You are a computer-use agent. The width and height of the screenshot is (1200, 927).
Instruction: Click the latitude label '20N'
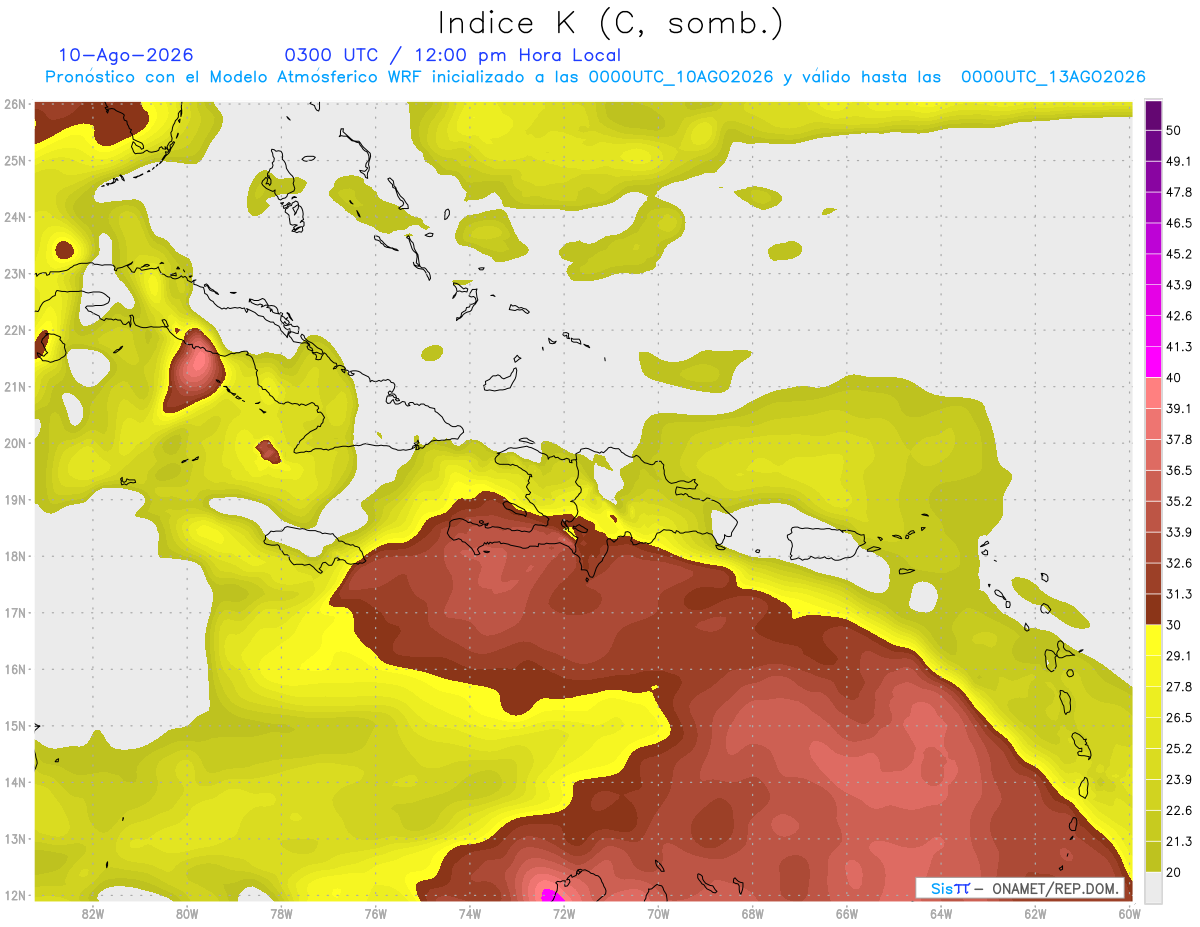coord(15,443)
